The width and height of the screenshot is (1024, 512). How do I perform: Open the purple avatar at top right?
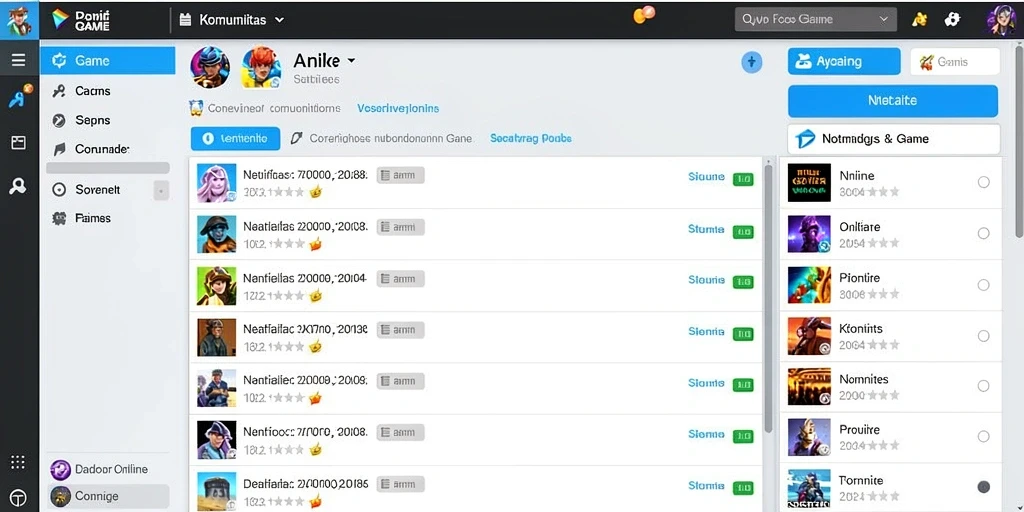tap(1000, 20)
